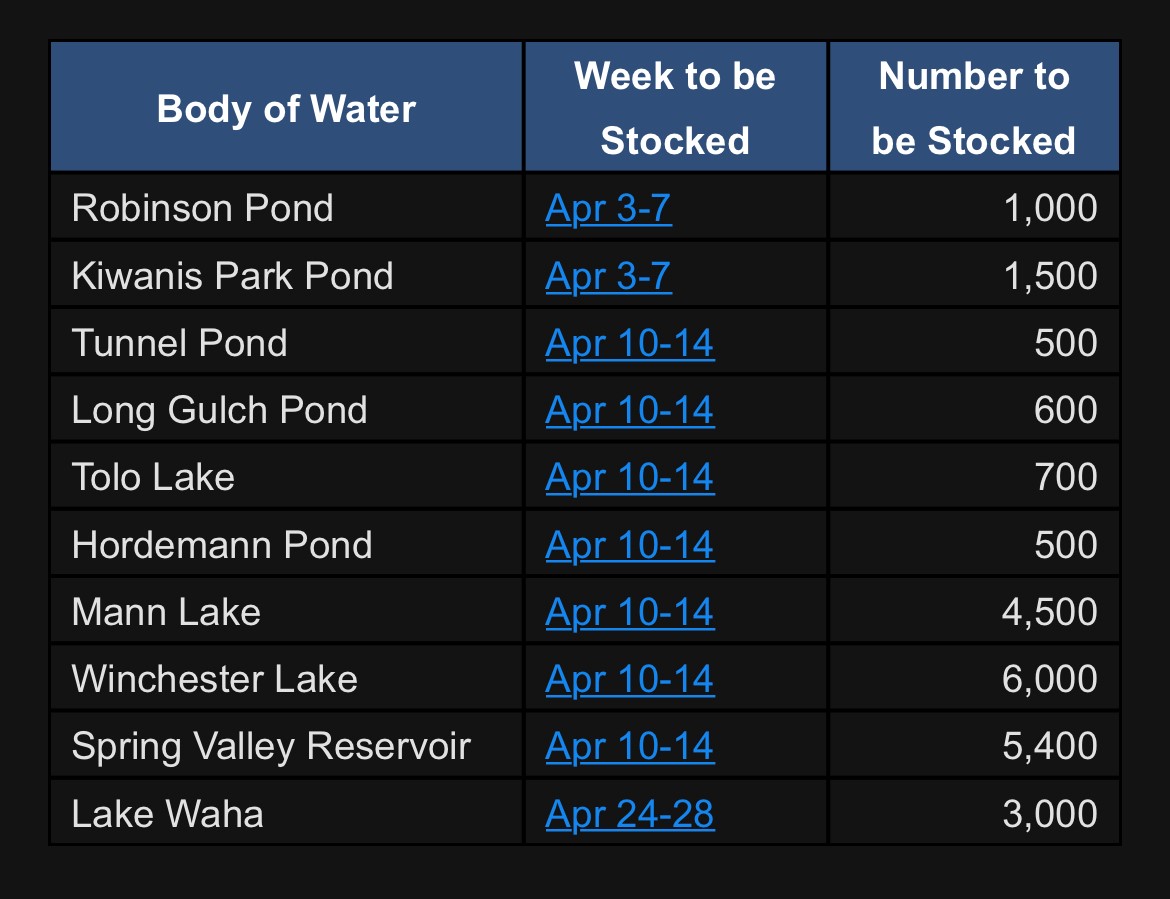Screen dimensions: 1170x899
Task: Click the Week to be Stocked header
Action: tap(676, 107)
